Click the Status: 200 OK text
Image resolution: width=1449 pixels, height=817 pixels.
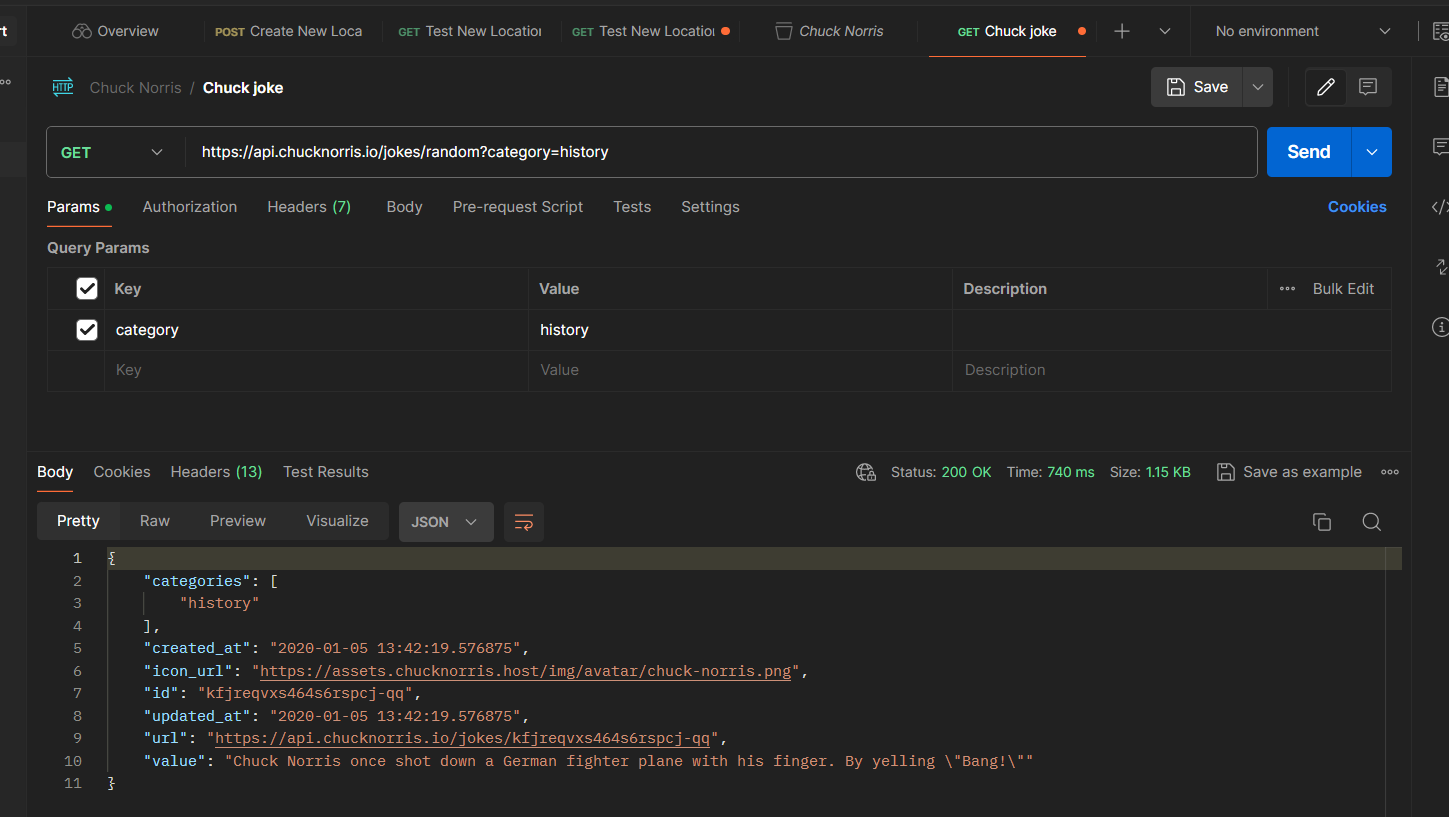(x=941, y=472)
